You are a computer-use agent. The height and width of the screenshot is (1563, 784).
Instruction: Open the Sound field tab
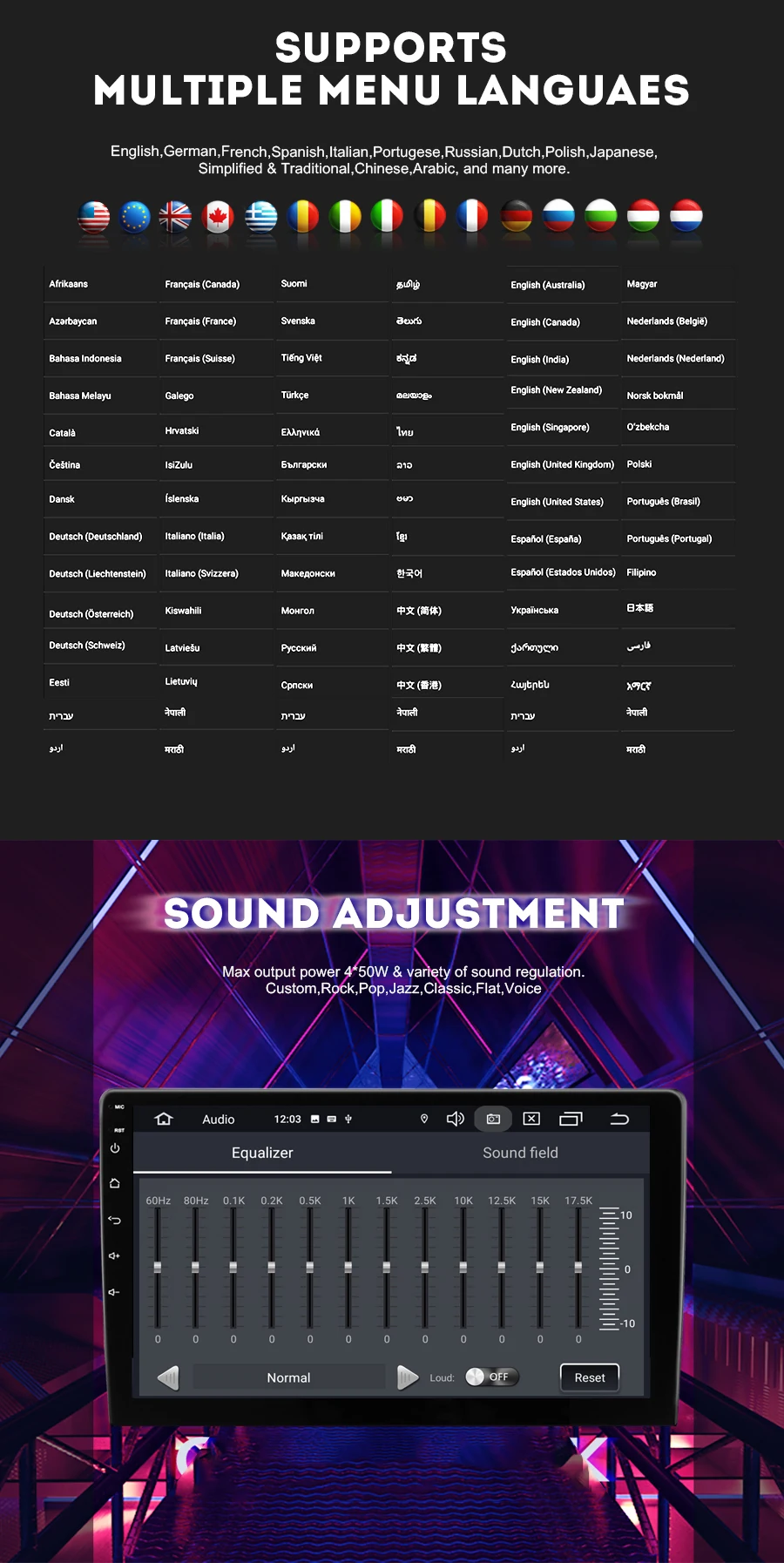tap(520, 1153)
